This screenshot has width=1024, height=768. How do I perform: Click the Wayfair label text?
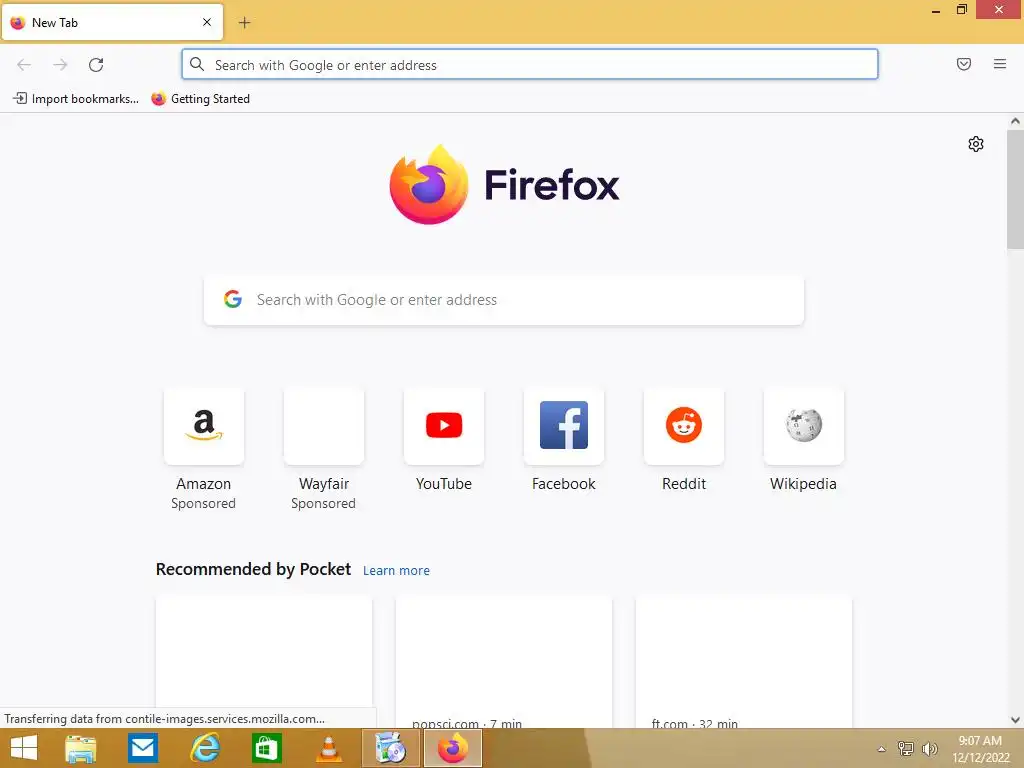pos(324,484)
